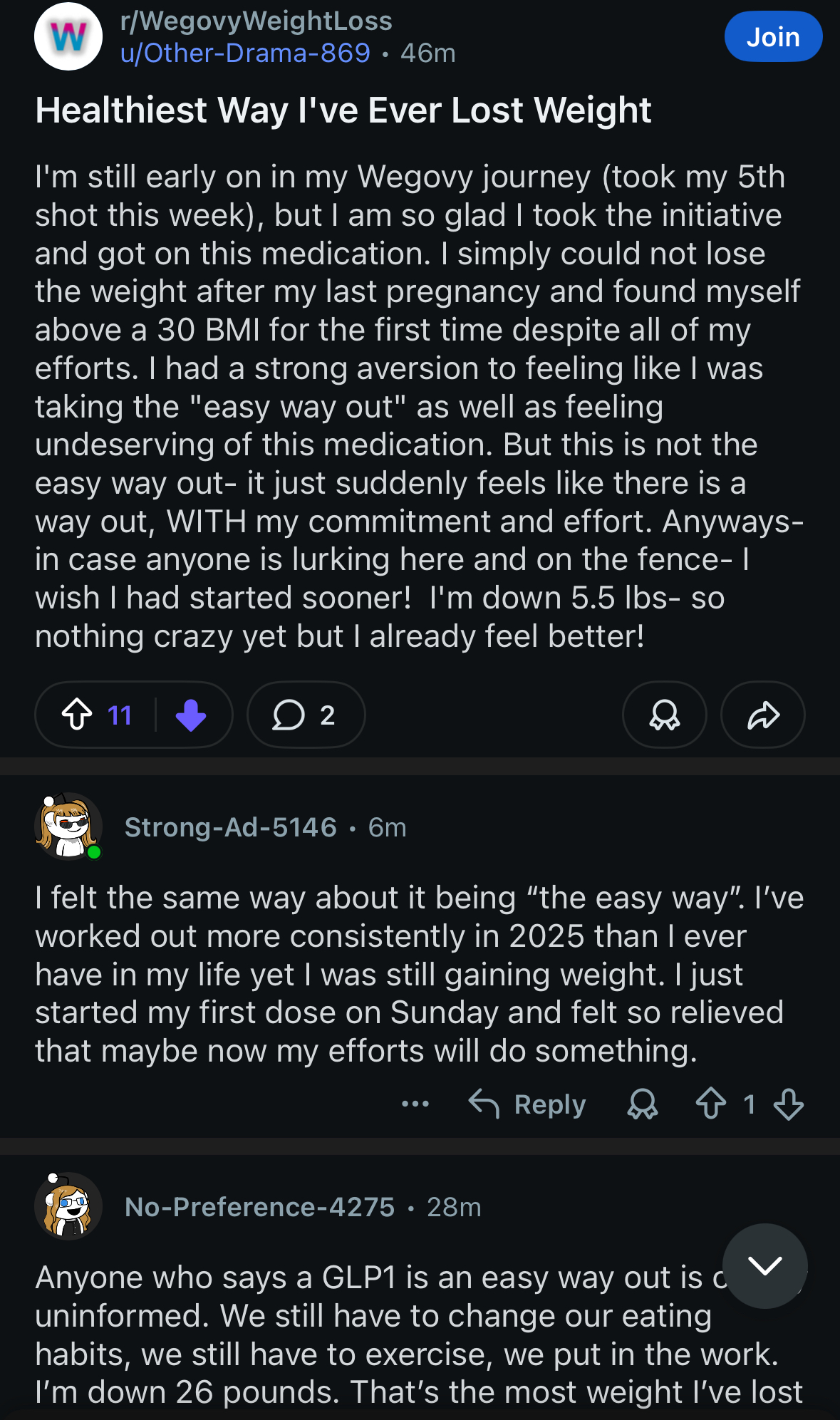
Task: Open the r/WegovyWeightLoss community avatar
Action: point(68,36)
